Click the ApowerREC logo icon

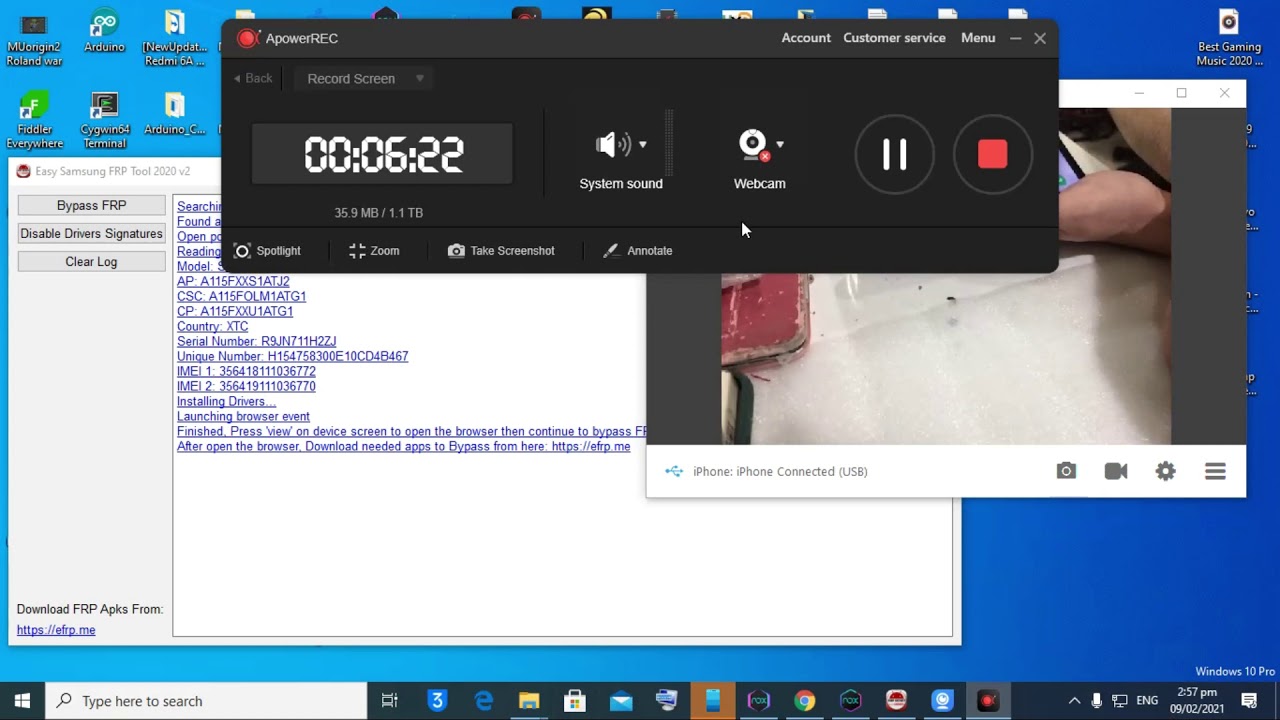click(247, 38)
